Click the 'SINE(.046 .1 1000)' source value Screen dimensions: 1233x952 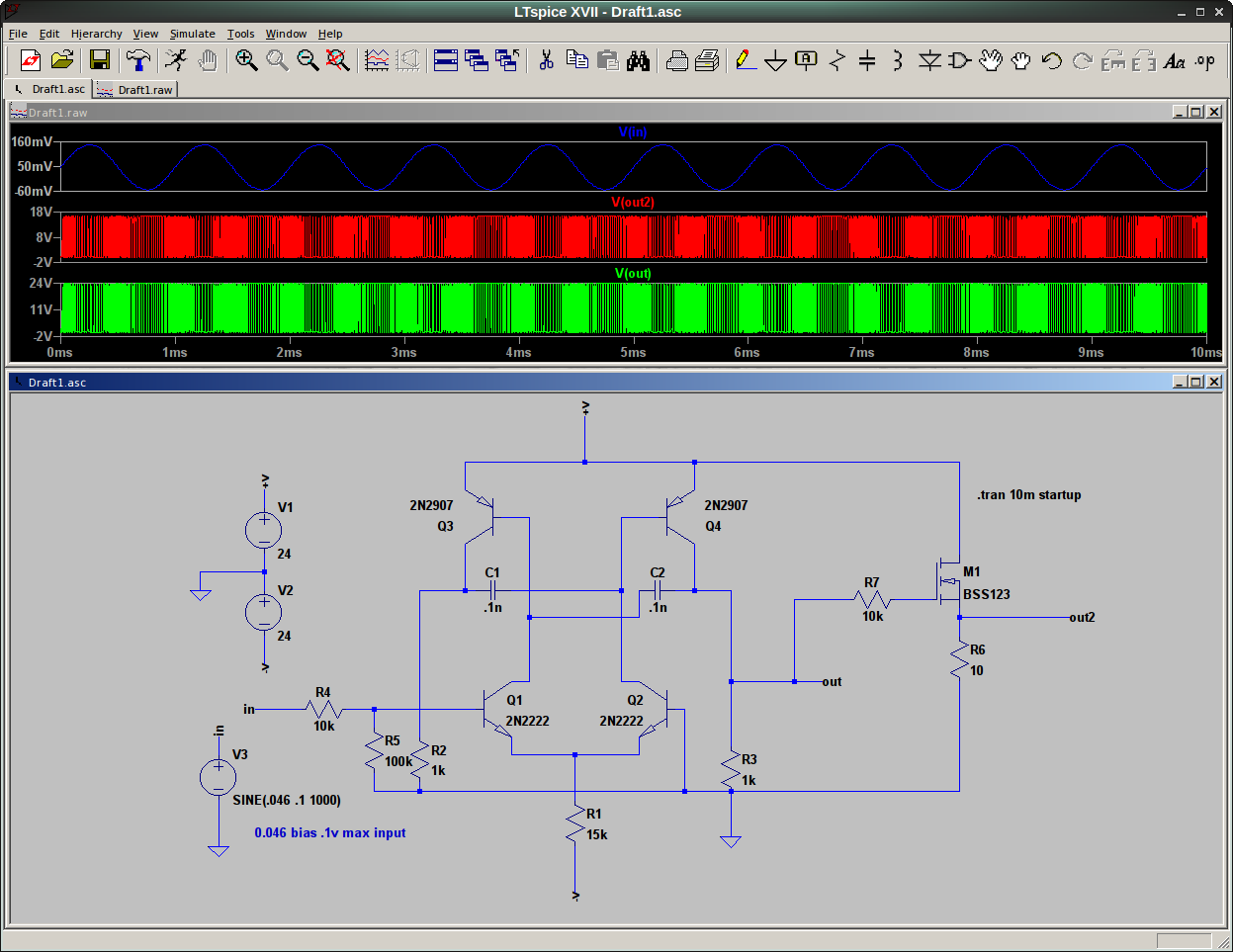click(x=287, y=800)
